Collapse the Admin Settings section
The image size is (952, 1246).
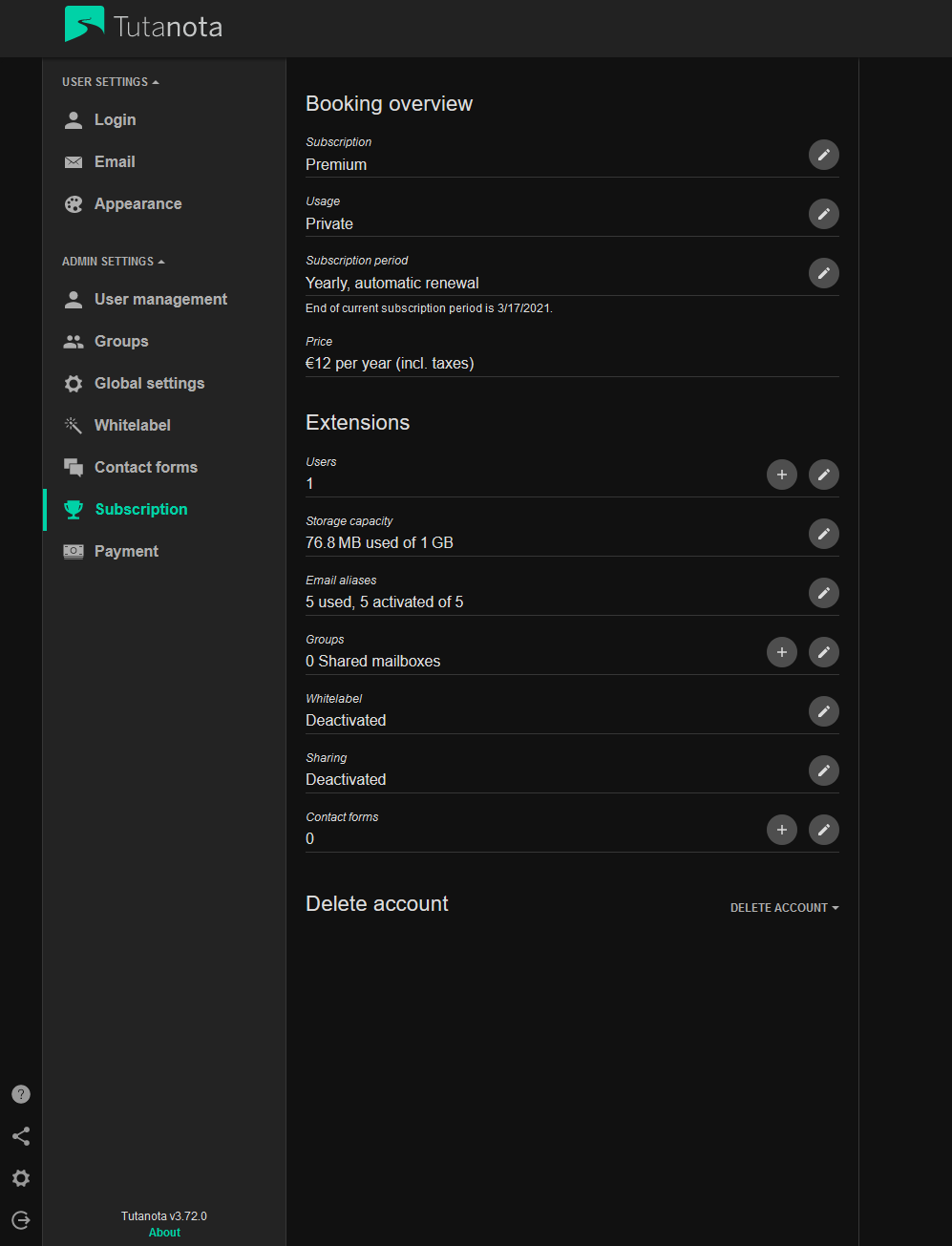pyautogui.click(x=114, y=262)
